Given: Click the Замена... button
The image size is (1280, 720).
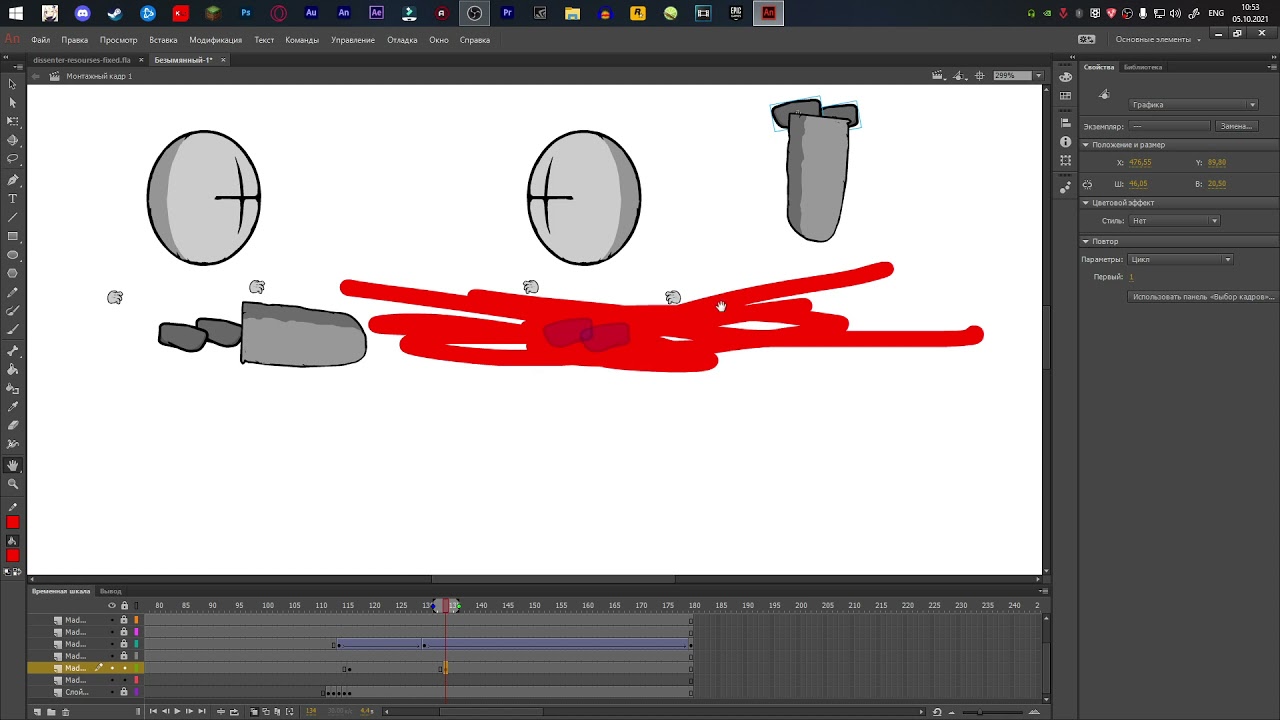Looking at the screenshot, I should [x=1236, y=126].
